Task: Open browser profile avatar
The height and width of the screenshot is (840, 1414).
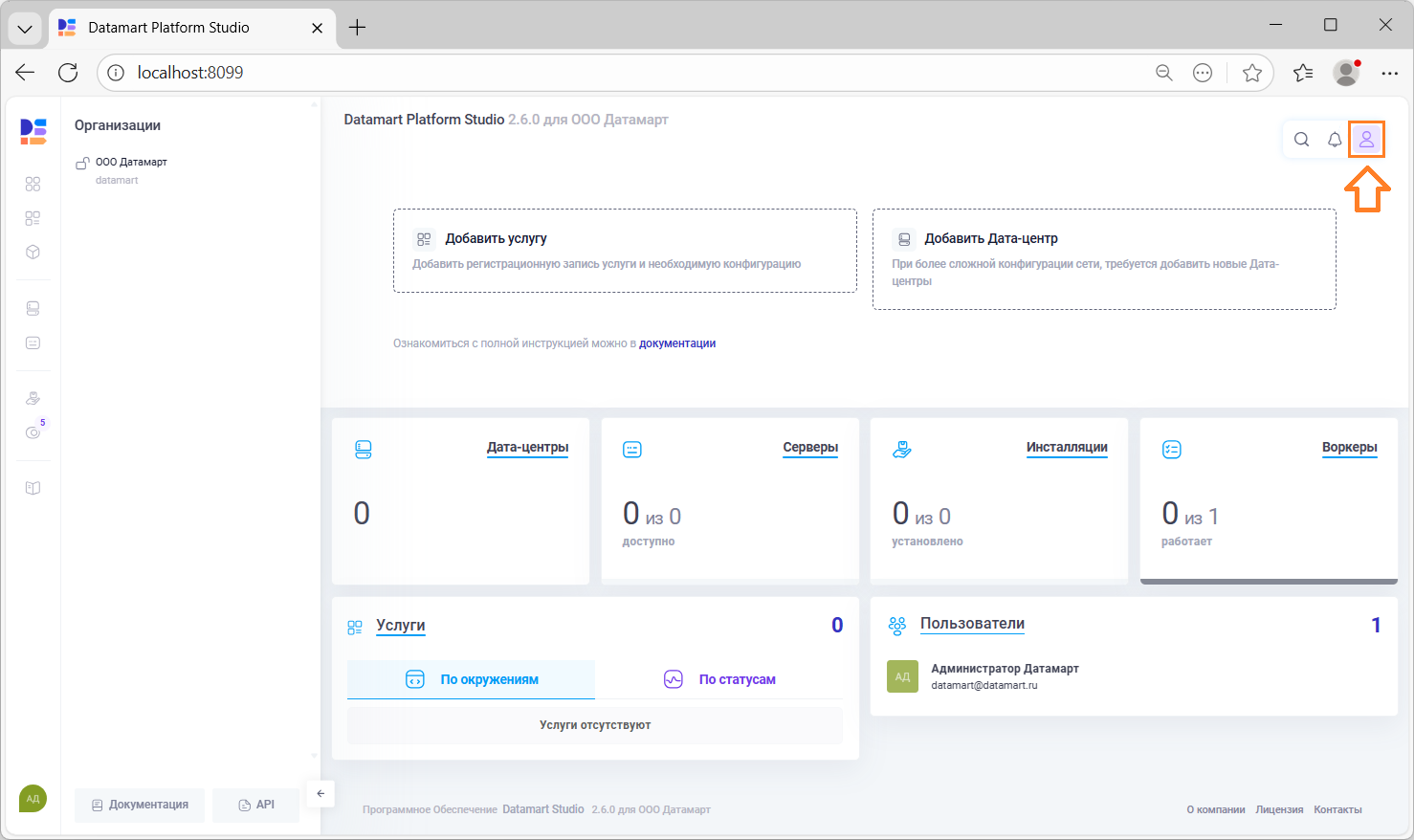Action: tap(1347, 73)
